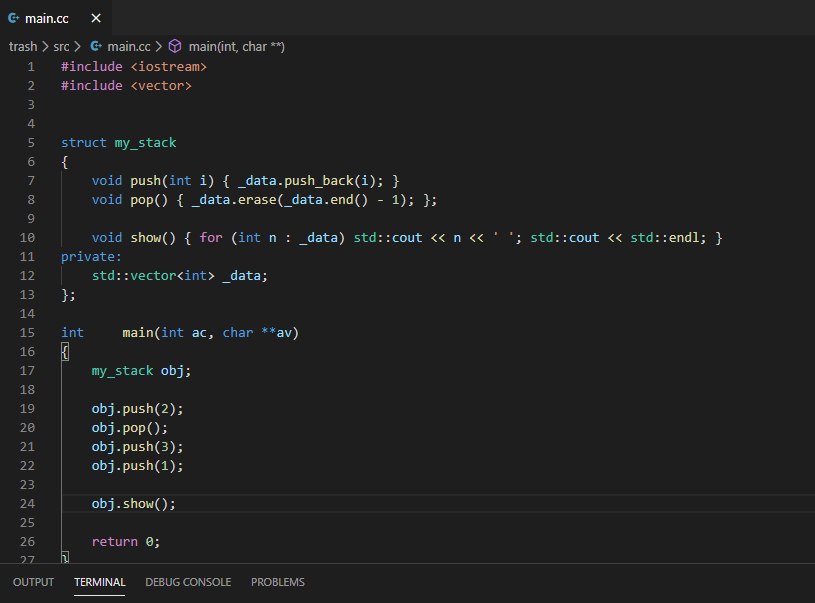Click on "obj.pop();" line
Screen dimensions: 815x603
[x=129, y=428]
